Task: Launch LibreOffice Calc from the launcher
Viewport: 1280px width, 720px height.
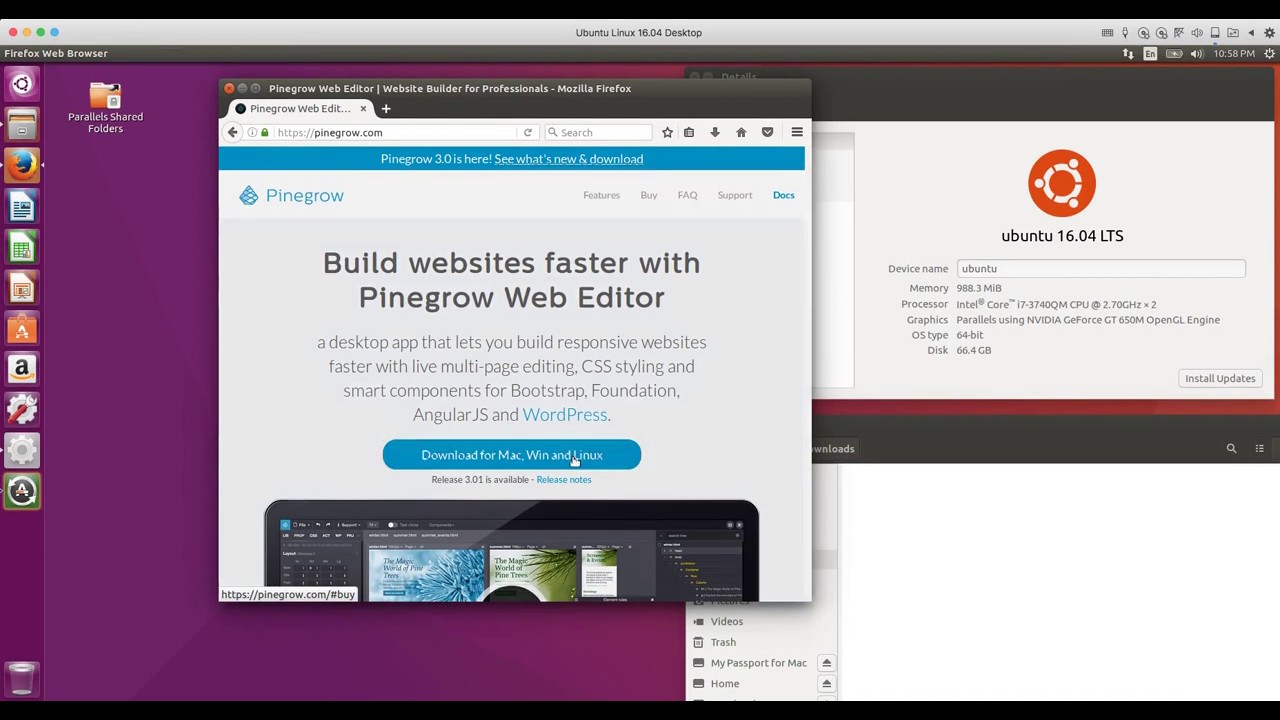Action: (x=22, y=248)
